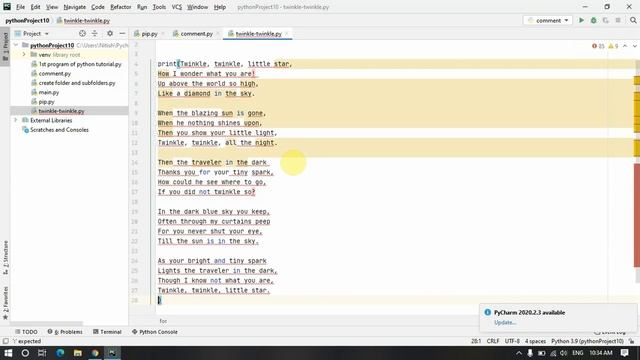Open UTF-8 encoding selector
Image resolution: width=640 pixels, height=360 pixels.
(x=512, y=341)
